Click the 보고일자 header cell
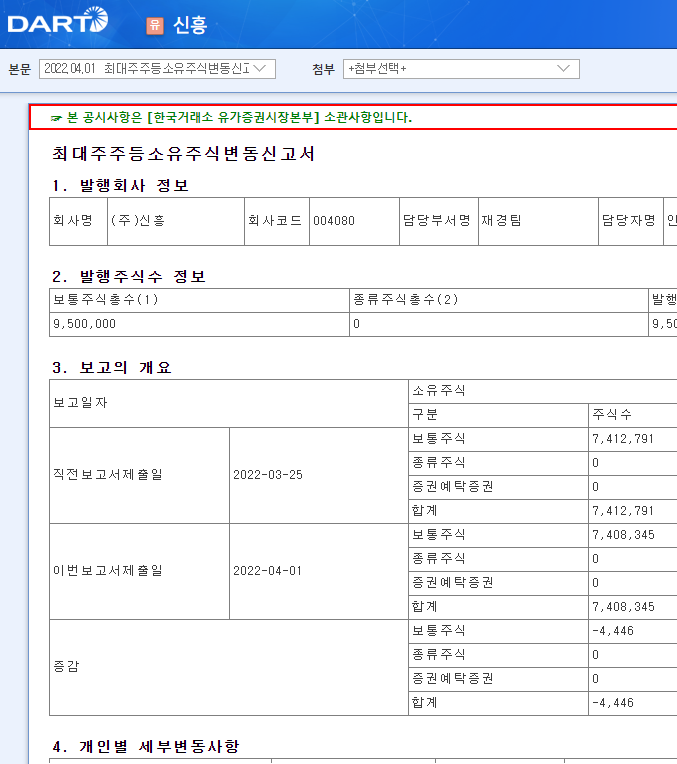 pyautogui.click(x=229, y=403)
